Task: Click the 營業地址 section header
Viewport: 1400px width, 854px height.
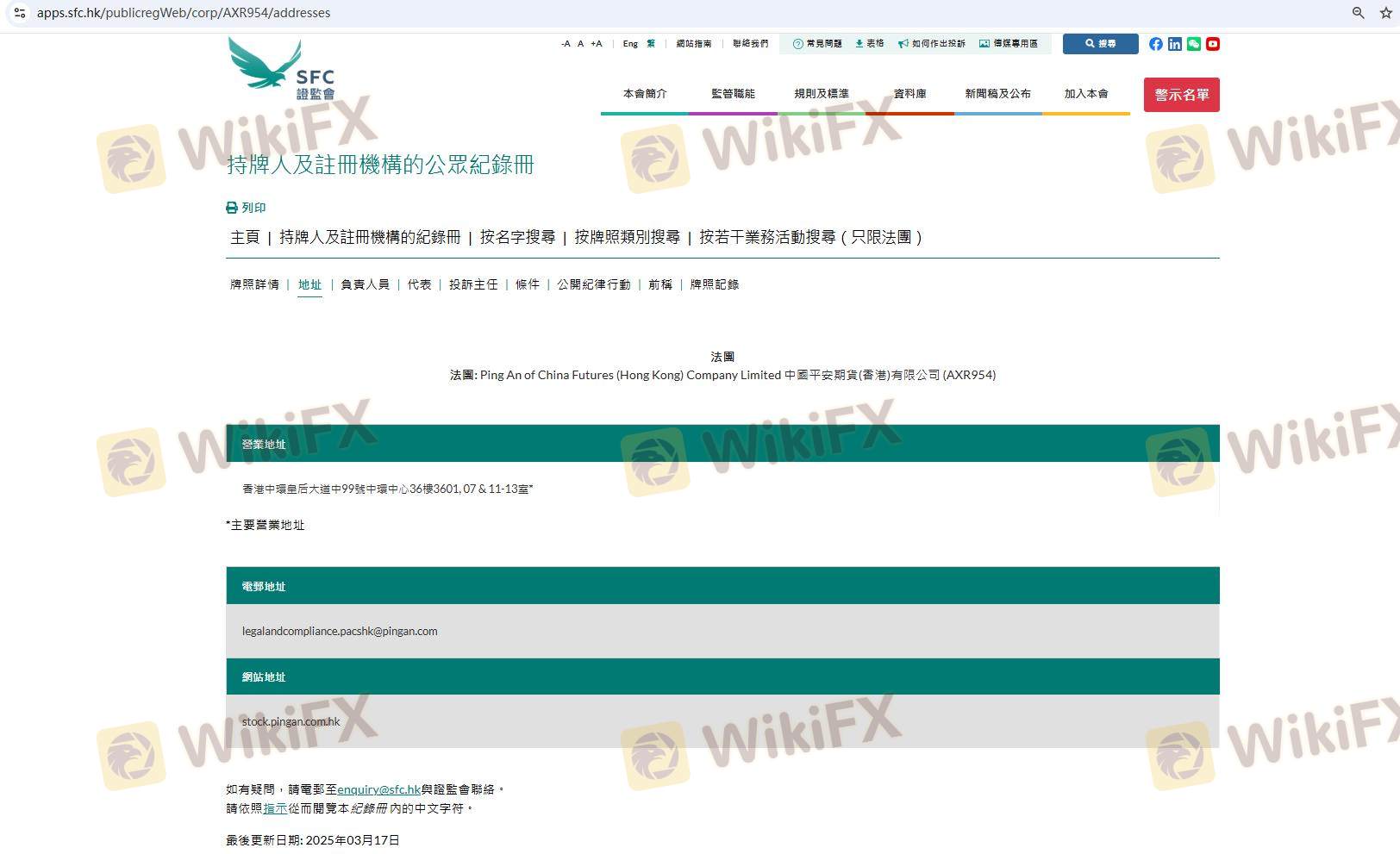Action: click(x=722, y=443)
